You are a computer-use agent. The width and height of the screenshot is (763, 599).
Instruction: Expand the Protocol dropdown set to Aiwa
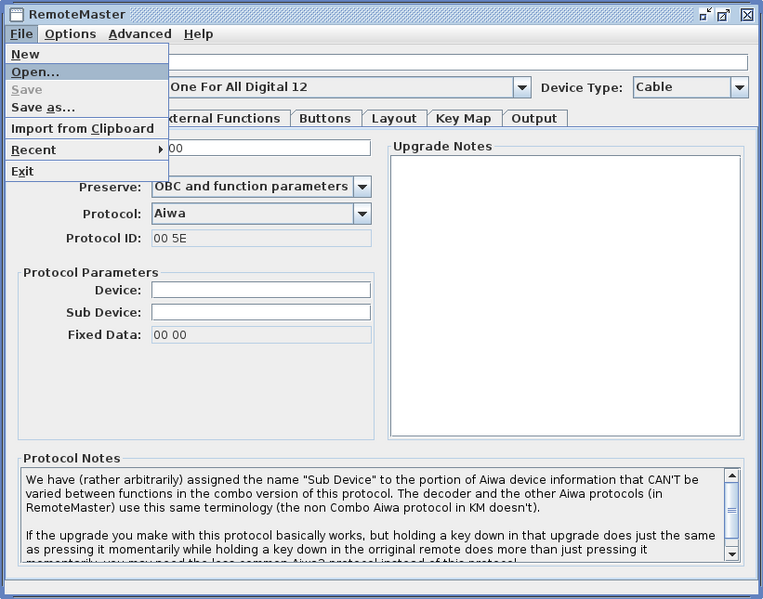(x=363, y=214)
